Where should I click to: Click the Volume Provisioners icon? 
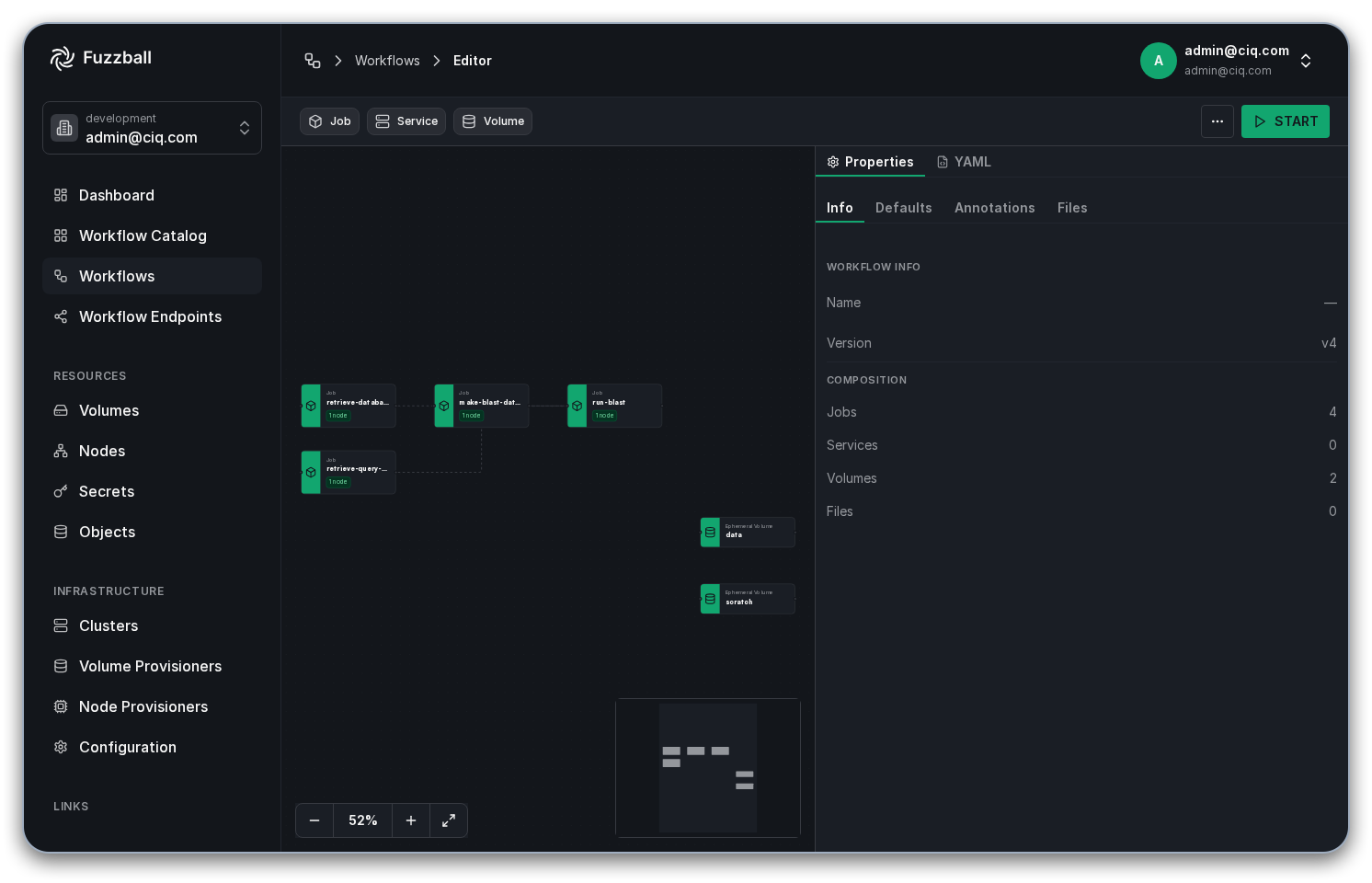[61, 666]
